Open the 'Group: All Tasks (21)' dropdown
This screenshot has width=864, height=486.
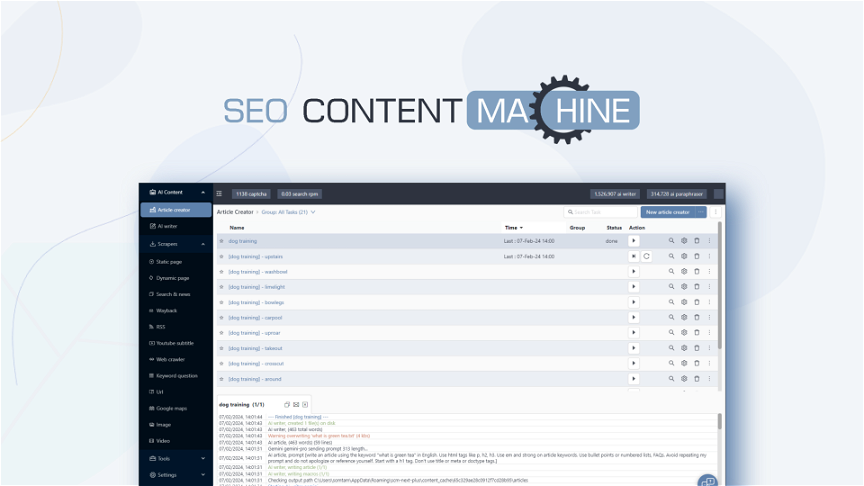288,212
